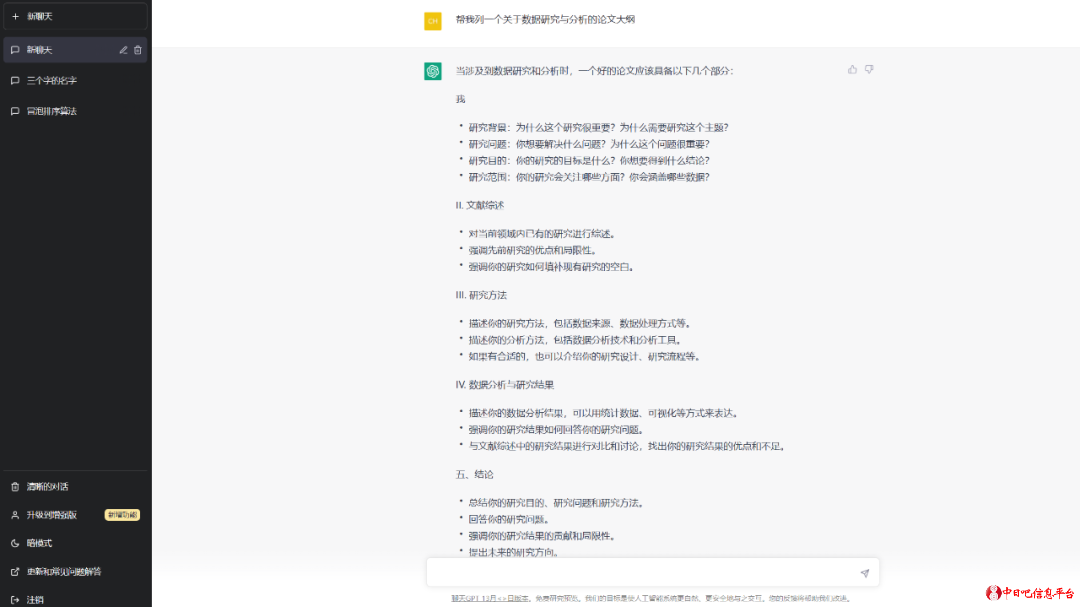Screen dimensions: 1080x607
Task: Click the 新增功能 badge
Action: (x=121, y=515)
